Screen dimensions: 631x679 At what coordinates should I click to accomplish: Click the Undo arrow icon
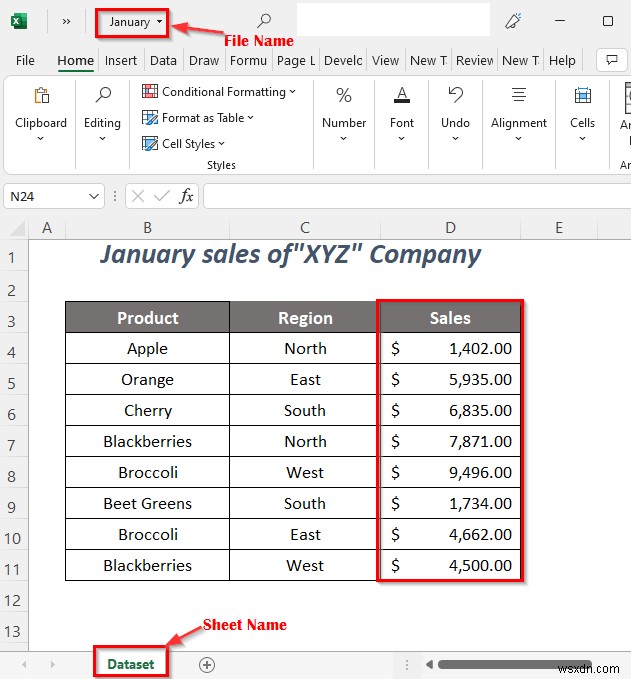tap(456, 95)
